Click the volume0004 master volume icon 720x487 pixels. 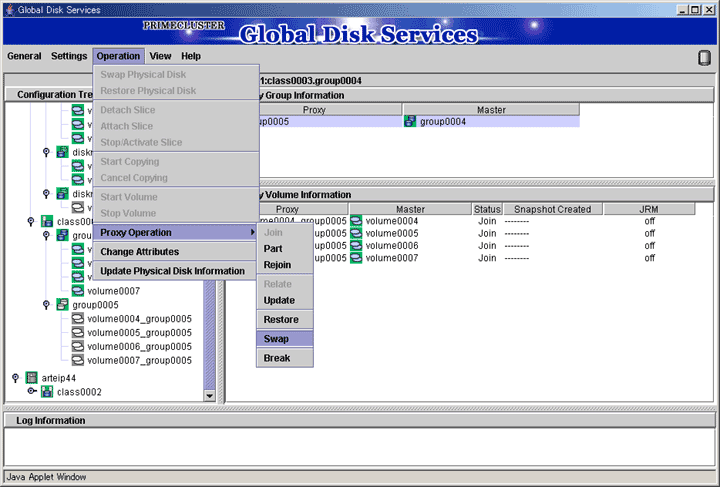pyautogui.click(x=356, y=221)
